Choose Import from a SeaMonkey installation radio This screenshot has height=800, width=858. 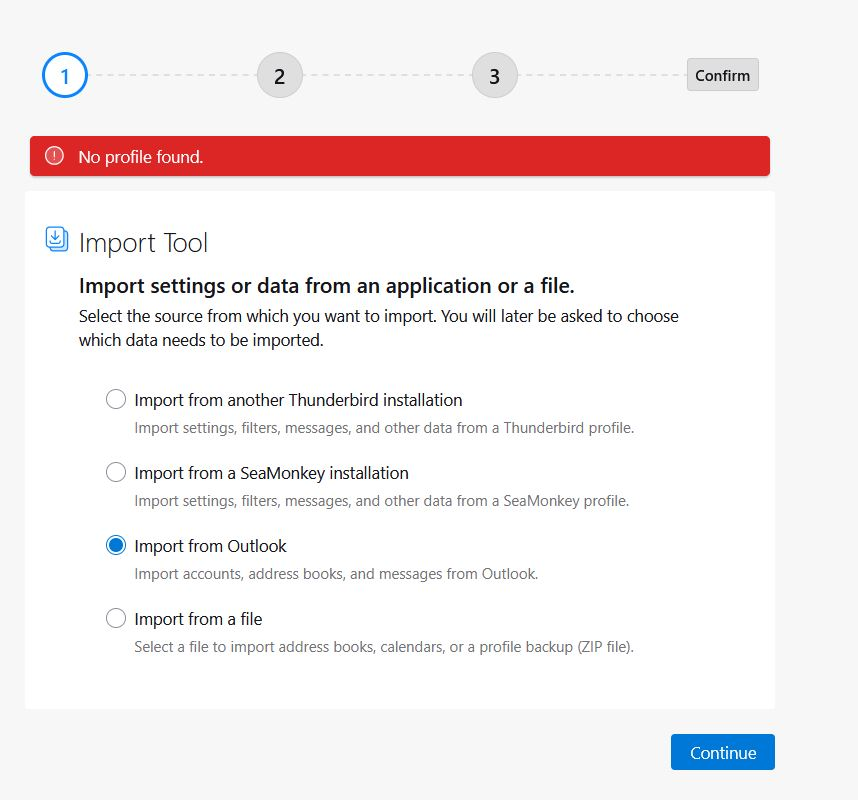coord(115,472)
